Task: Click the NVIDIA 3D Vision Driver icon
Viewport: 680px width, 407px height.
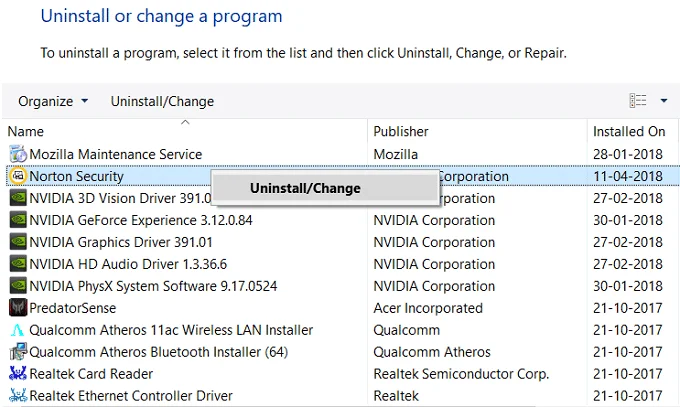Action: tap(18, 198)
